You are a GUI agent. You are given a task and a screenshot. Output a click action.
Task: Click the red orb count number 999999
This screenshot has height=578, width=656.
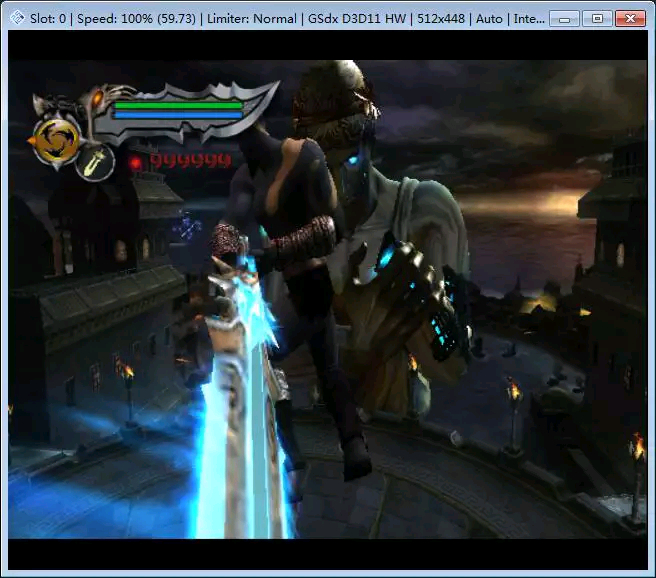[x=191, y=159]
